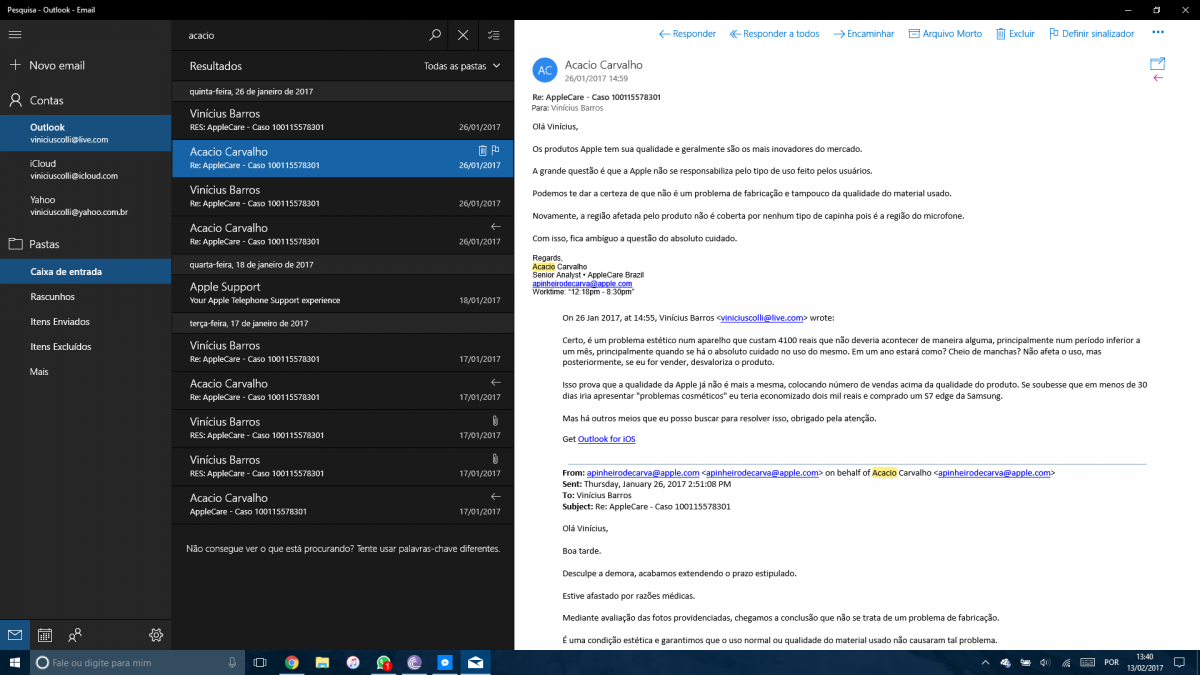
Task: Click Excluir in the message toolbar
Action: [1015, 34]
